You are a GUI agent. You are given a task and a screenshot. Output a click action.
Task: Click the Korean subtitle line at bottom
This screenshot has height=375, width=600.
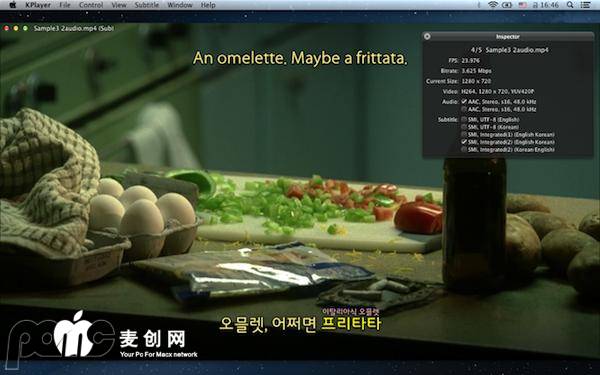coord(300,324)
